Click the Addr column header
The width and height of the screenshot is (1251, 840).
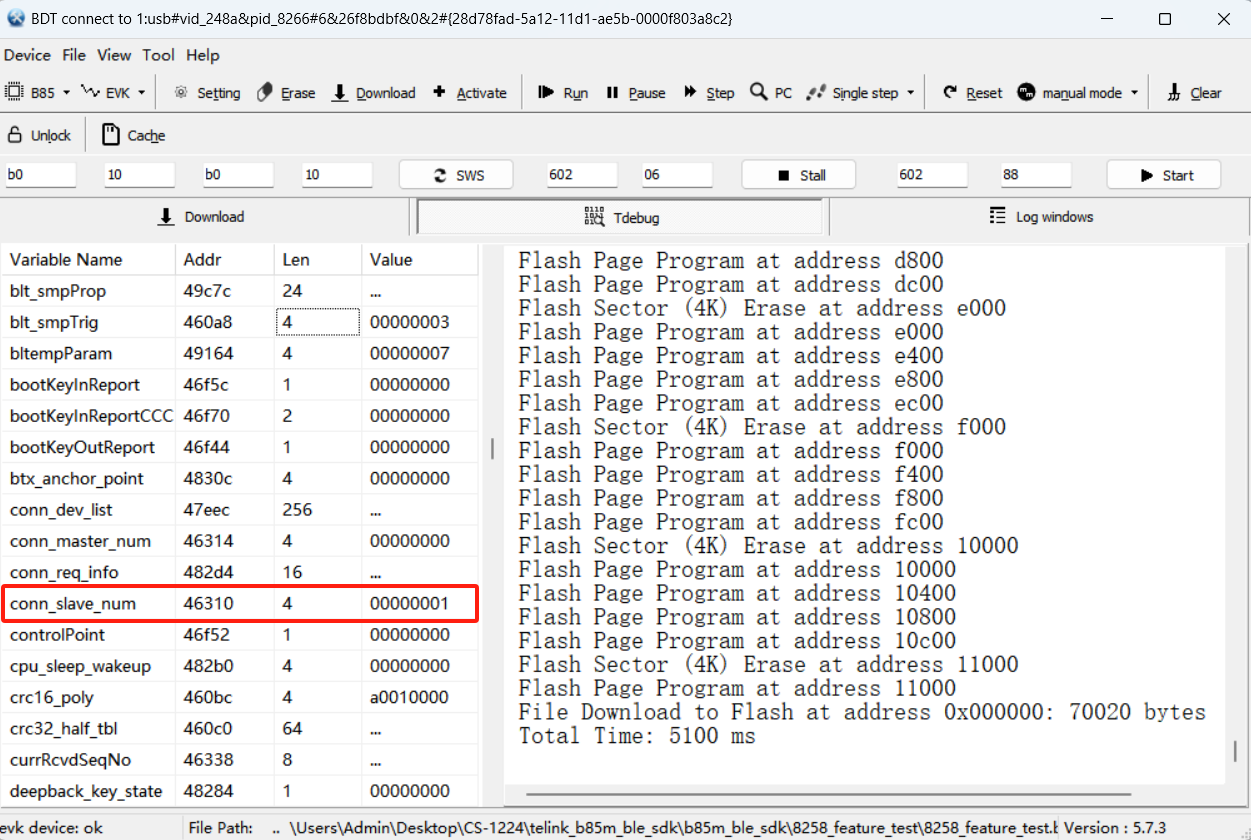(225, 259)
